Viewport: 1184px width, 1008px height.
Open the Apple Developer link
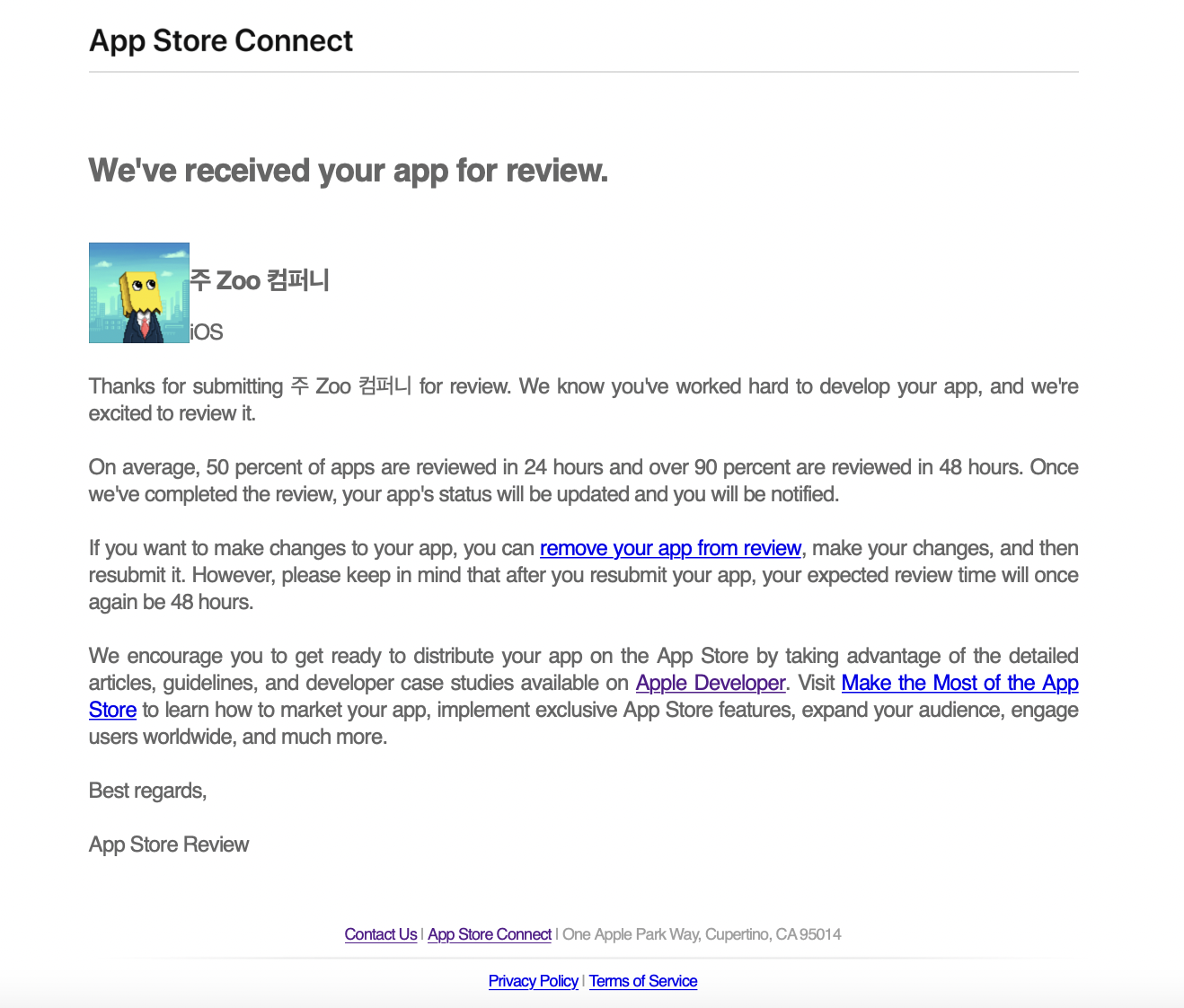711,683
